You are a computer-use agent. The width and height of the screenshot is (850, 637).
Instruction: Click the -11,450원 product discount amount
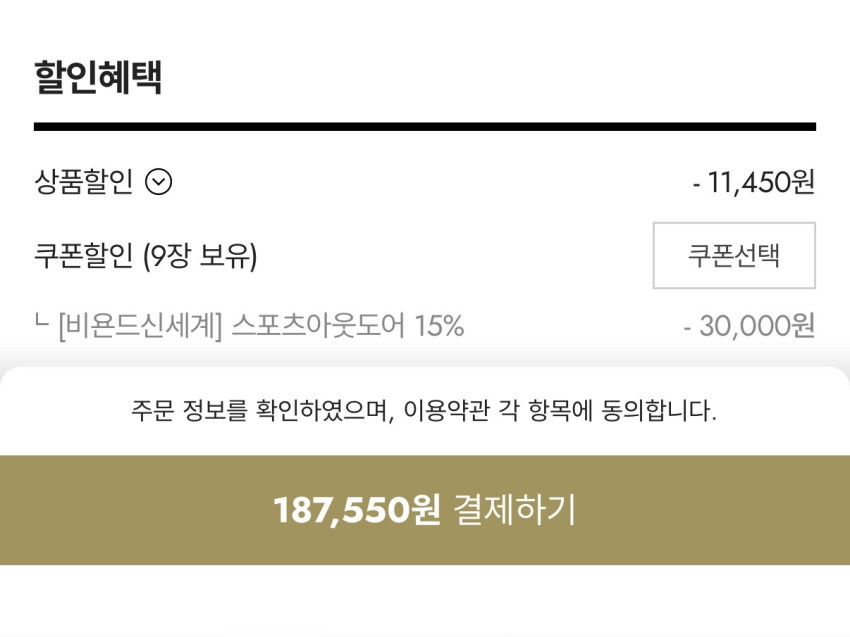[754, 182]
